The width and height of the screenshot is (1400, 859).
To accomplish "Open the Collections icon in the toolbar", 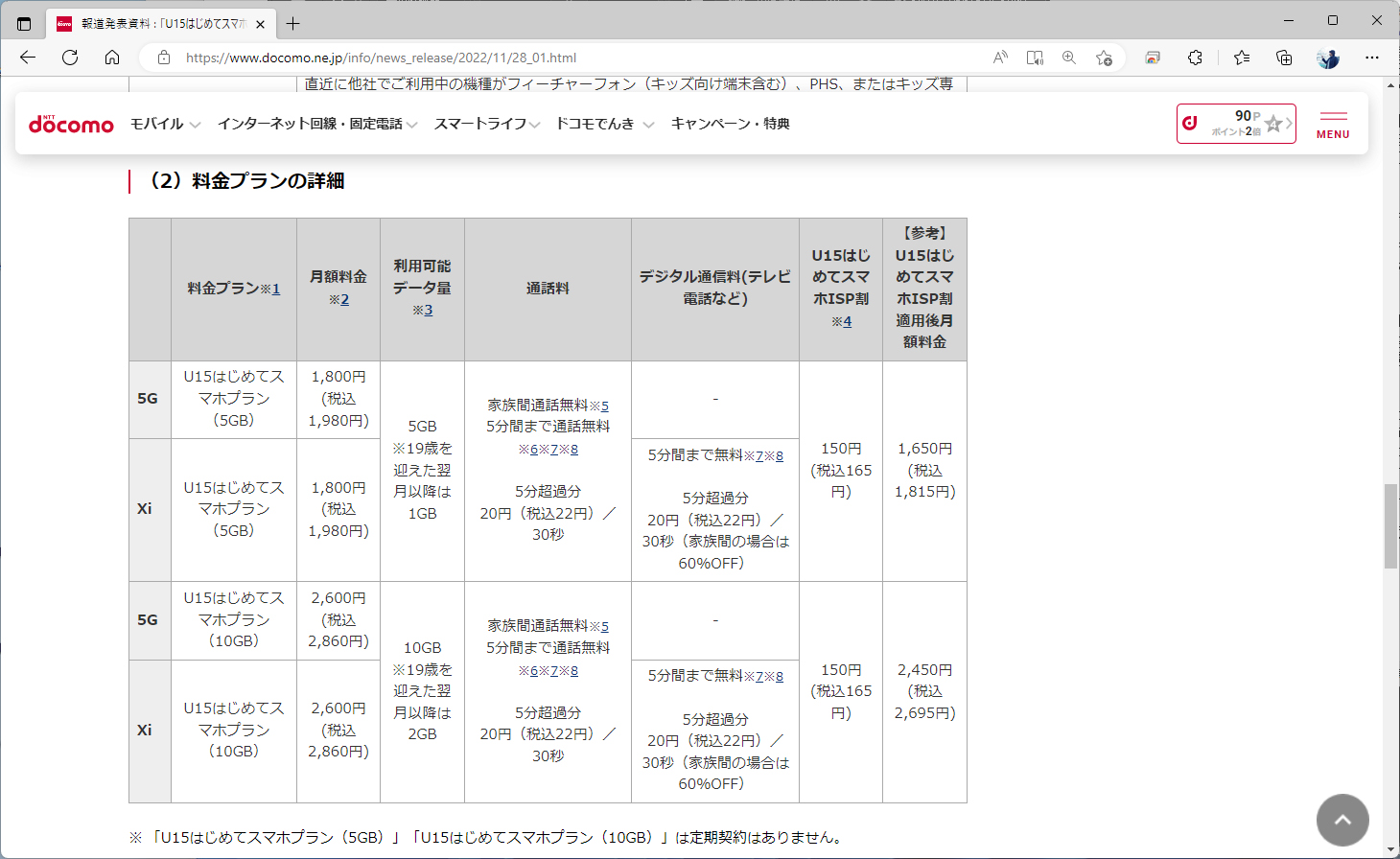I will coord(1283,58).
